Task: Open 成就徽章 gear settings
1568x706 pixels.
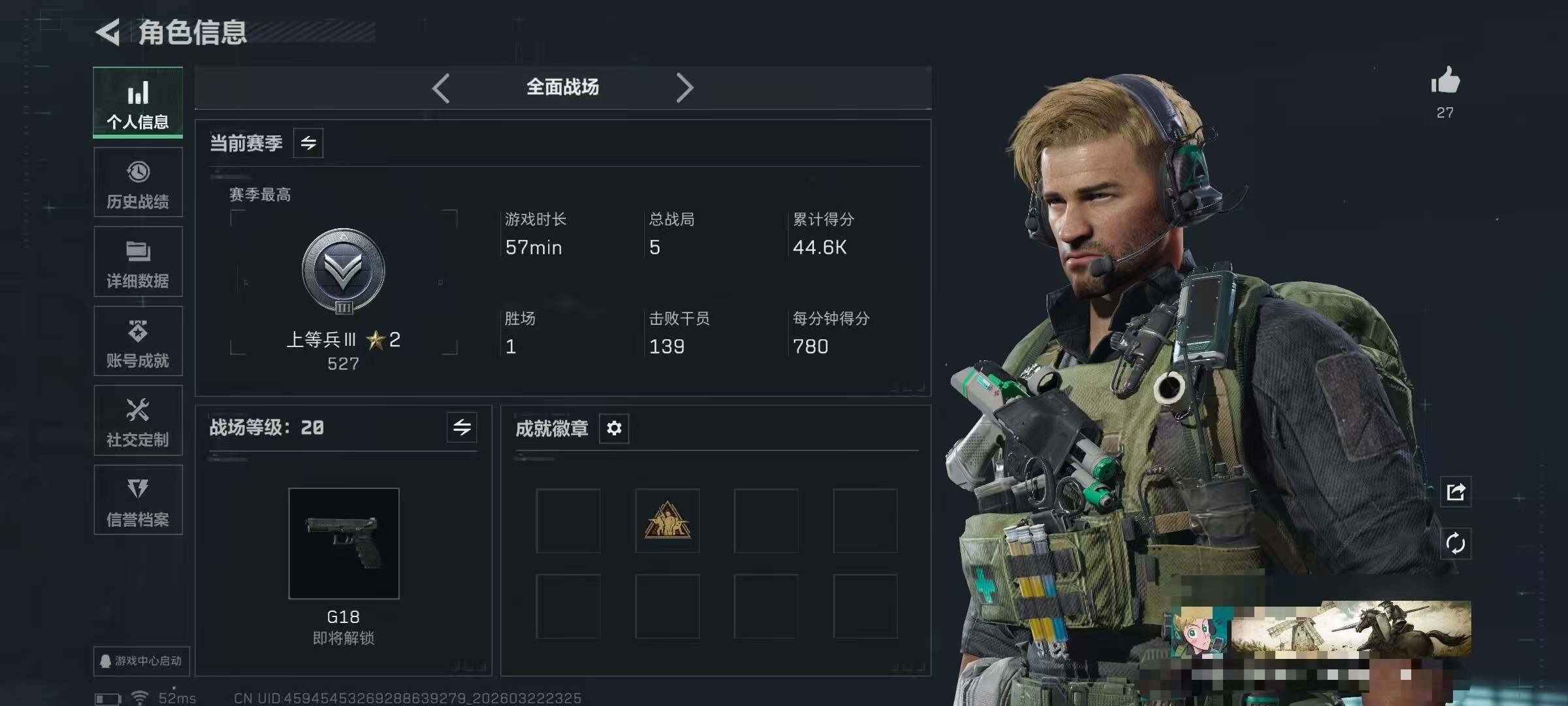Action: click(614, 428)
